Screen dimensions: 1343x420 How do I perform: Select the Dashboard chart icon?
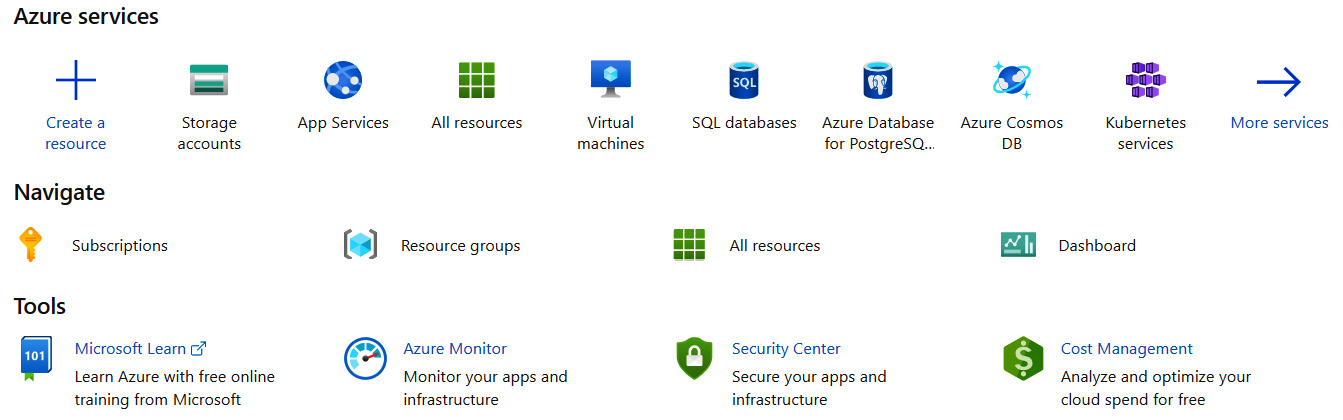click(x=1018, y=245)
